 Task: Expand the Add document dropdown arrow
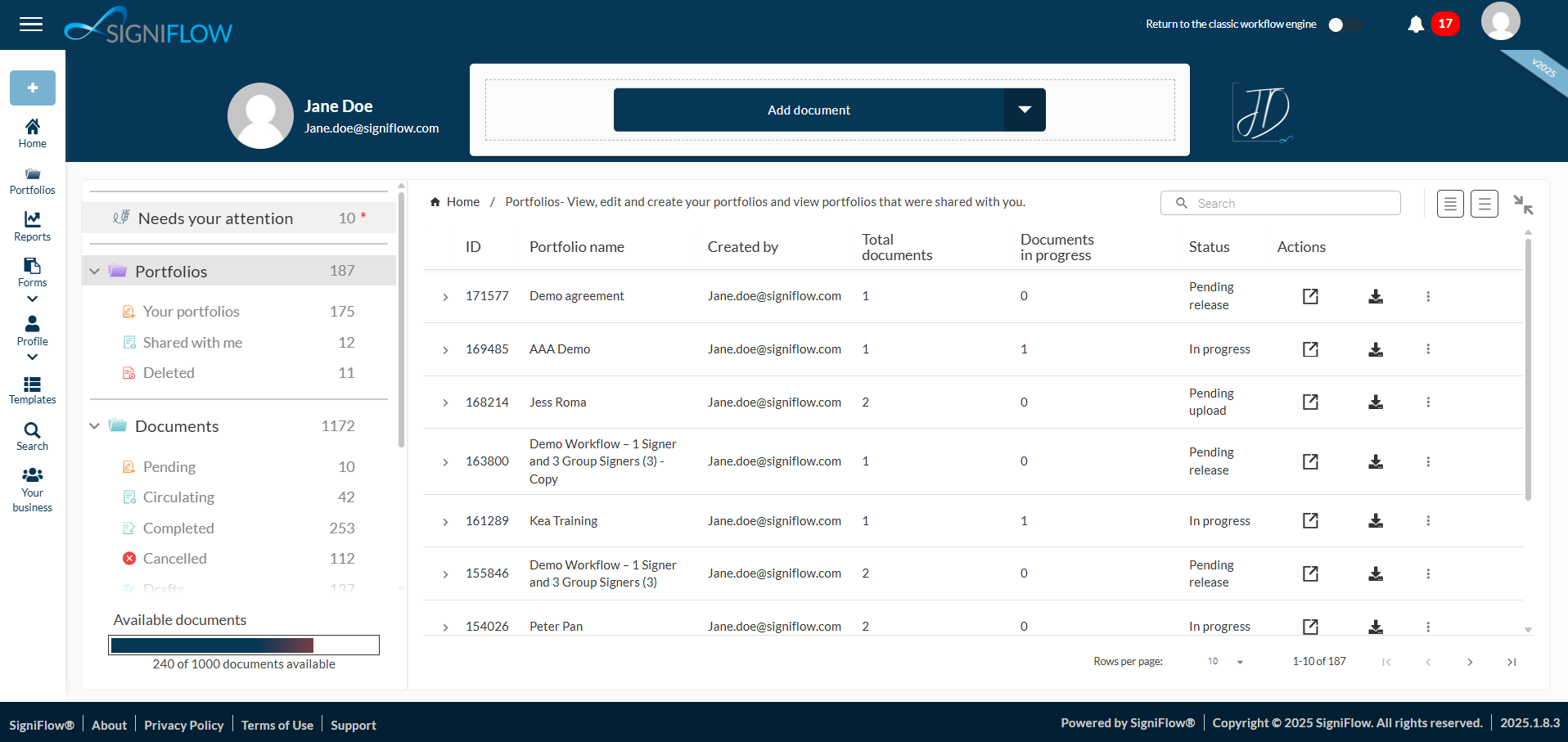click(1025, 110)
